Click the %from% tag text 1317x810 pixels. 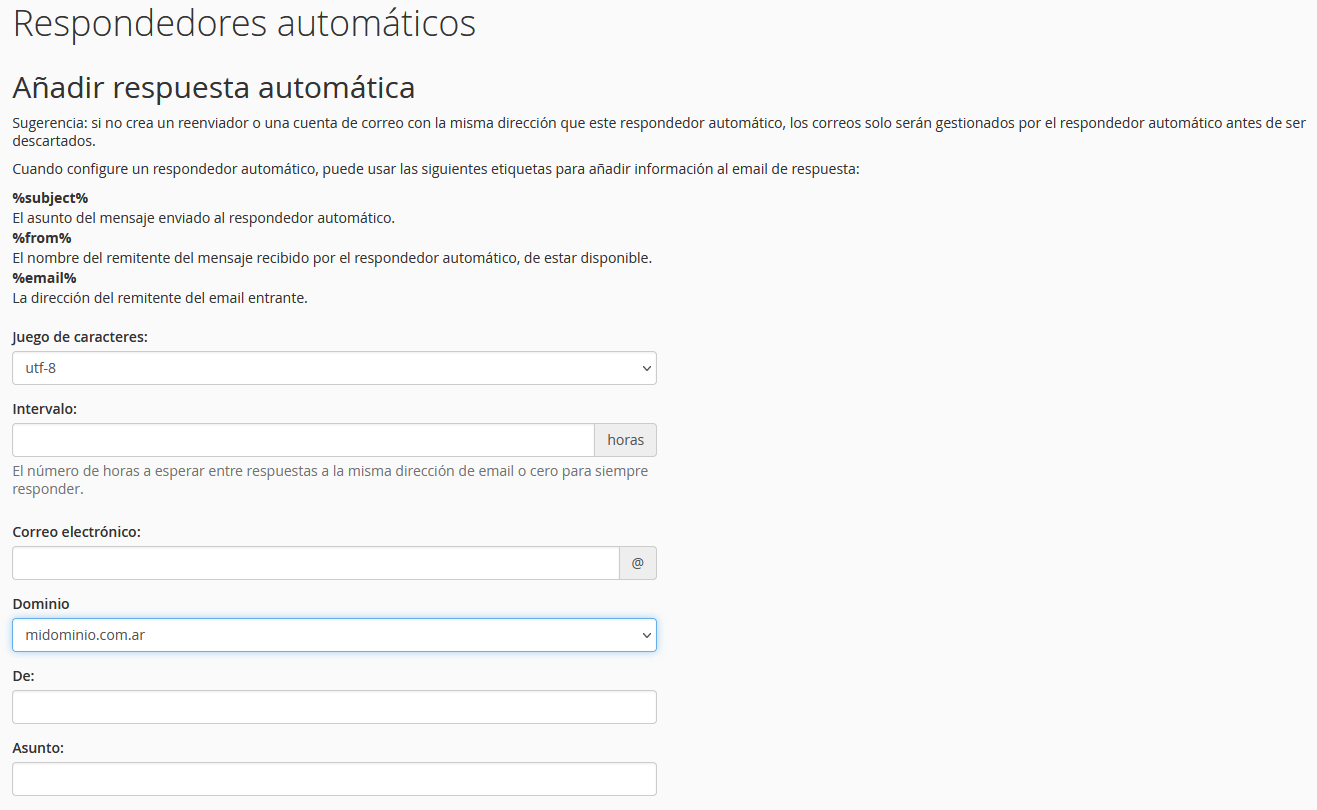click(x=42, y=238)
